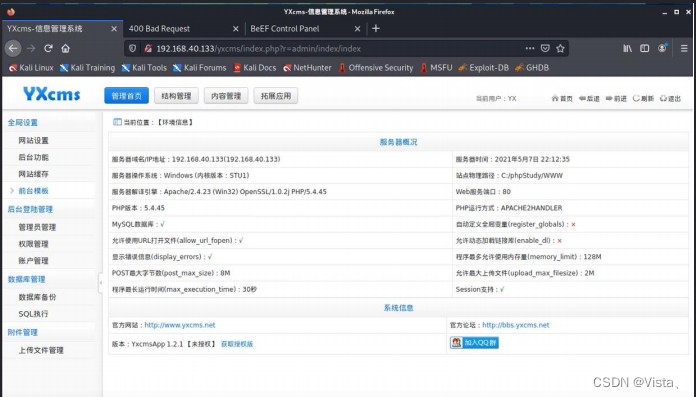Viewport: 696px width, 397px height.
Task: Collapse the left sidebar panel handle
Action: coord(101,282)
